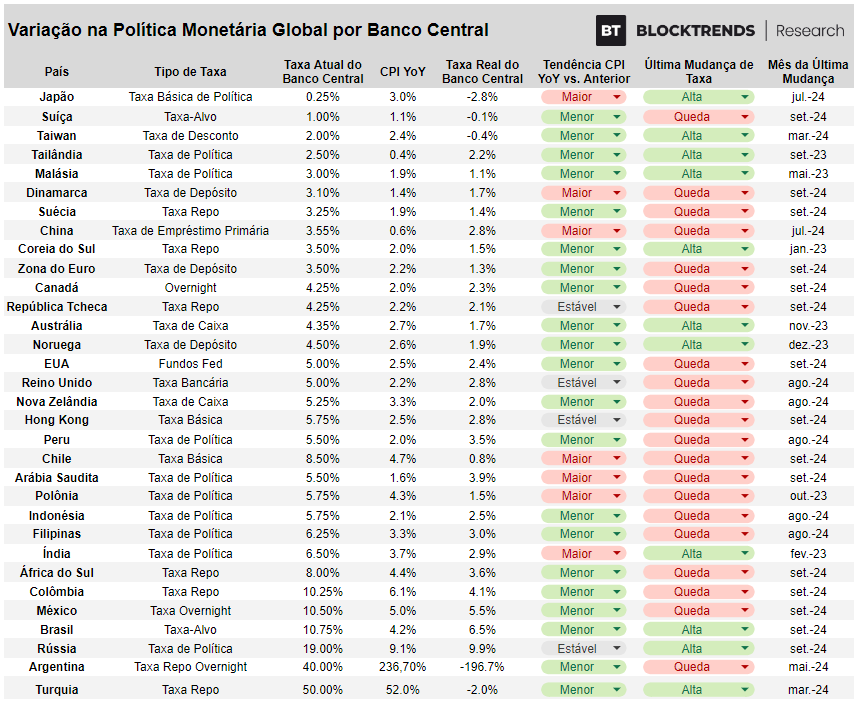
Task: Click Índia's Alta green arrow icon
Action: tap(745, 553)
